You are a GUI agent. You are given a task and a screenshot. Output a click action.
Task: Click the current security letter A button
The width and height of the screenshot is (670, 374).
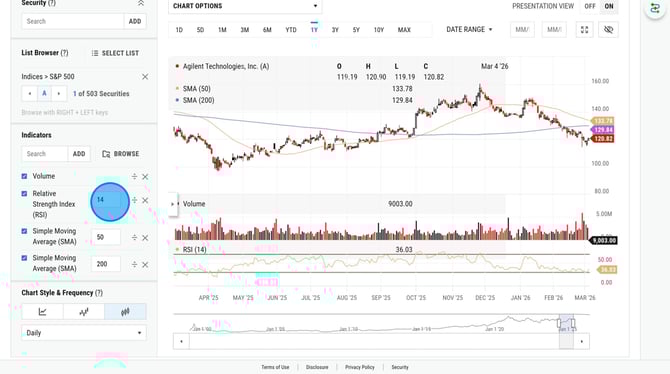point(44,94)
